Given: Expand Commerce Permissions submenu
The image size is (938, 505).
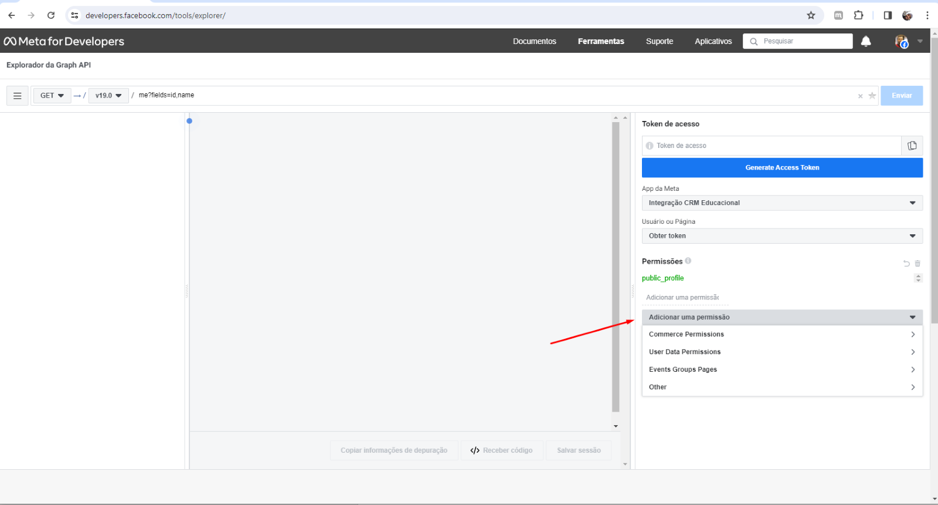Looking at the screenshot, I should click(782, 334).
